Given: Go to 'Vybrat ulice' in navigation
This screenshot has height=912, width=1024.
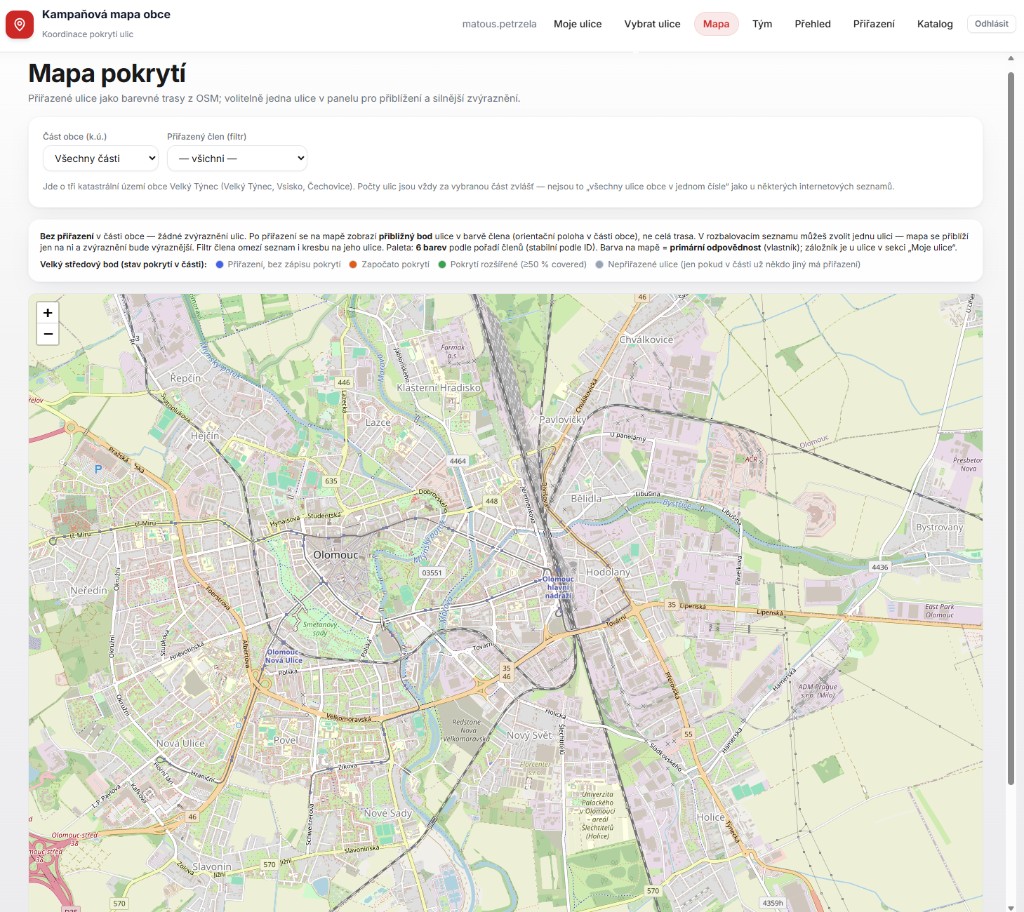Looking at the screenshot, I should click(652, 24).
